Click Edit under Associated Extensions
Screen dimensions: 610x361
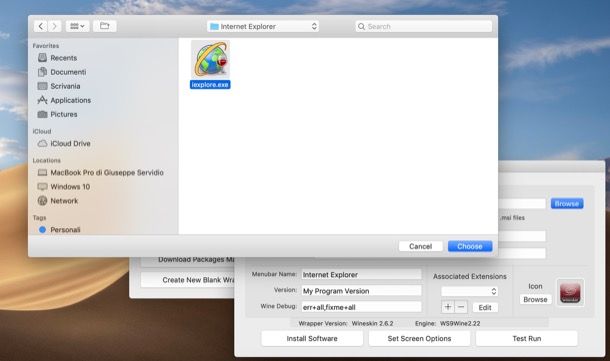pos(485,307)
